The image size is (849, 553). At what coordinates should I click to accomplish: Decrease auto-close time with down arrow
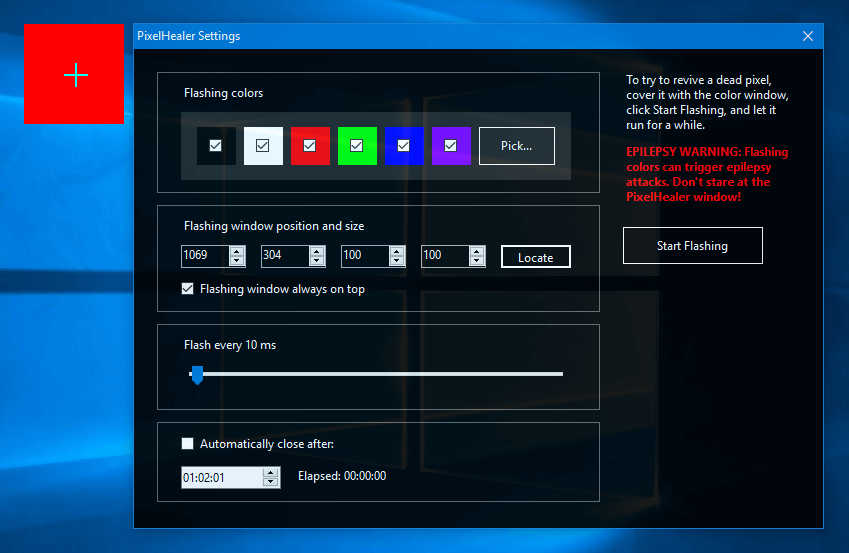270,482
